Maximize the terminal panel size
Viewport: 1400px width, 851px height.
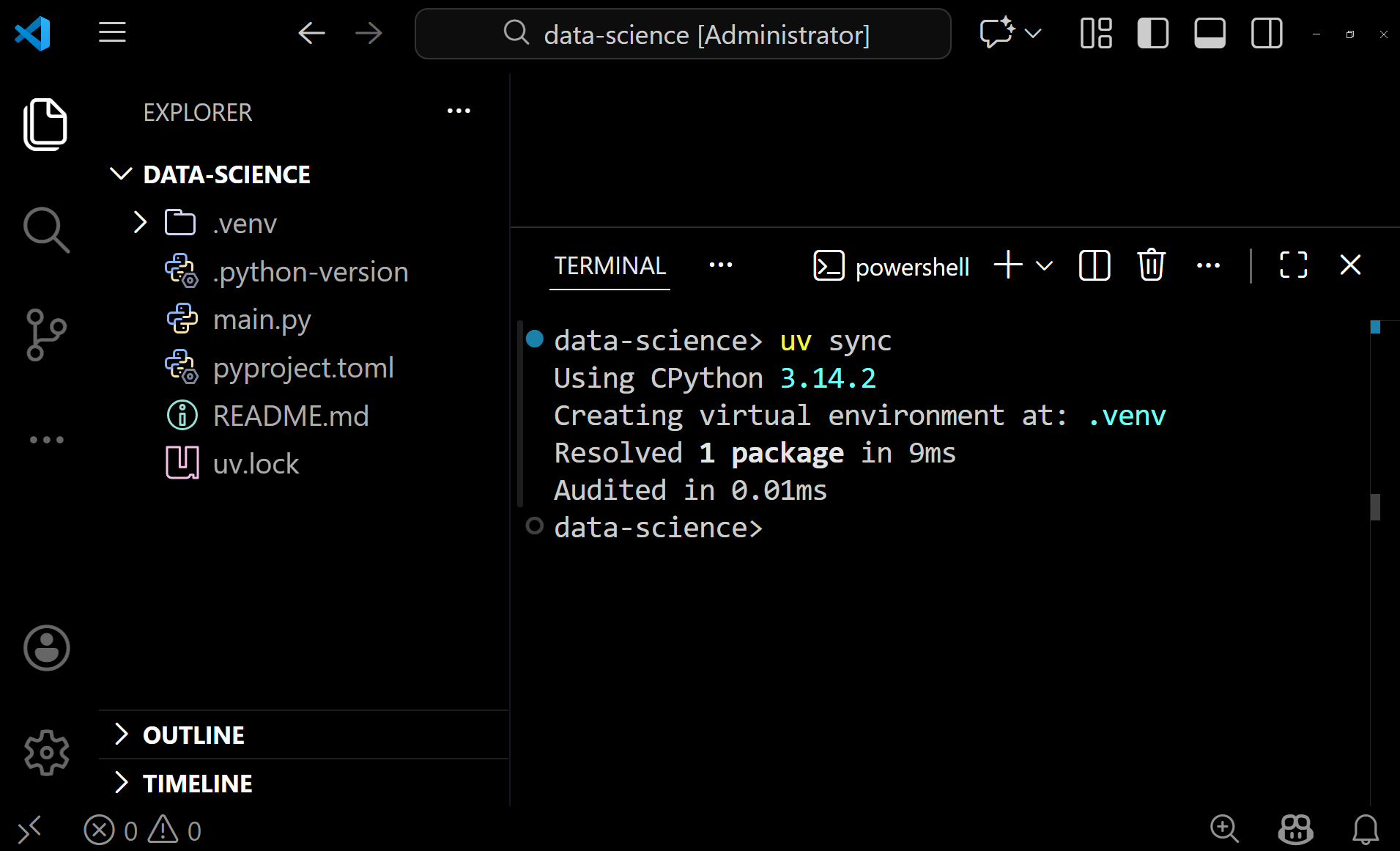(1293, 265)
